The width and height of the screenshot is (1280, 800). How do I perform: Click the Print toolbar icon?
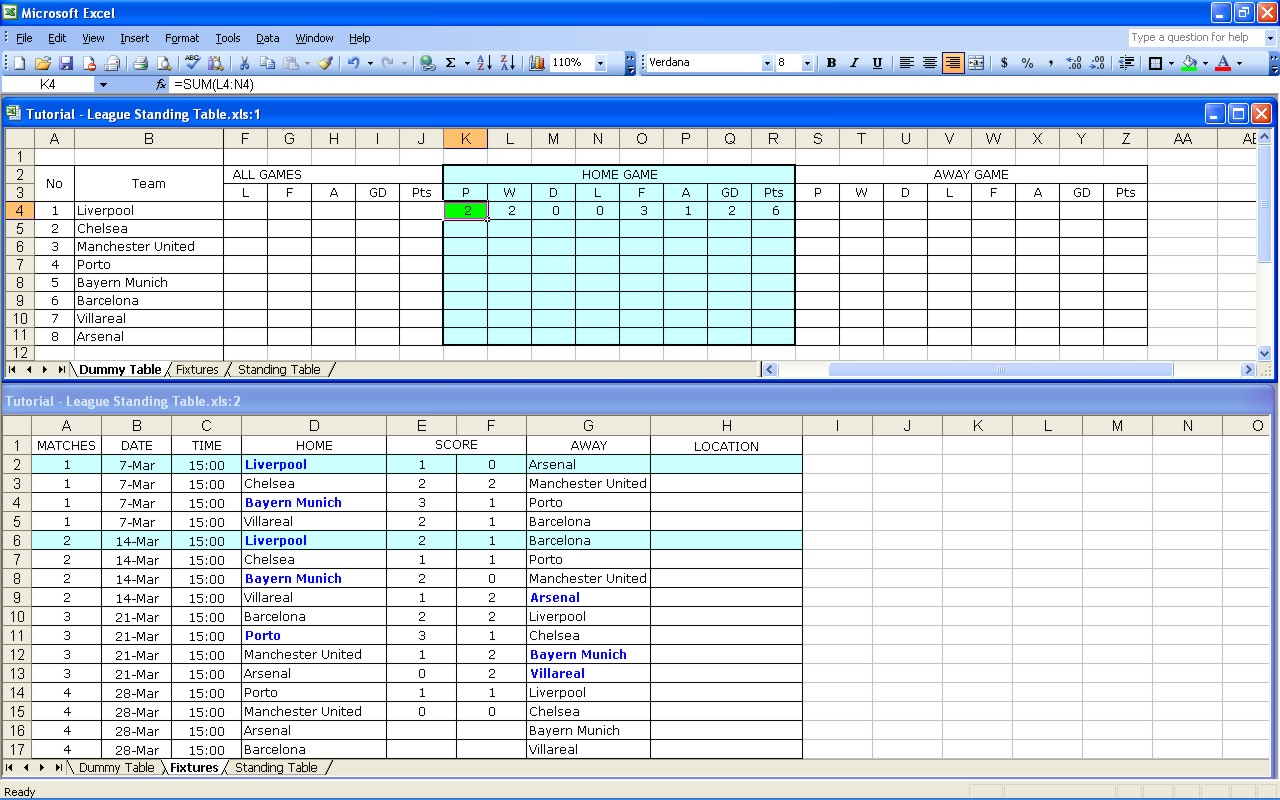141,63
